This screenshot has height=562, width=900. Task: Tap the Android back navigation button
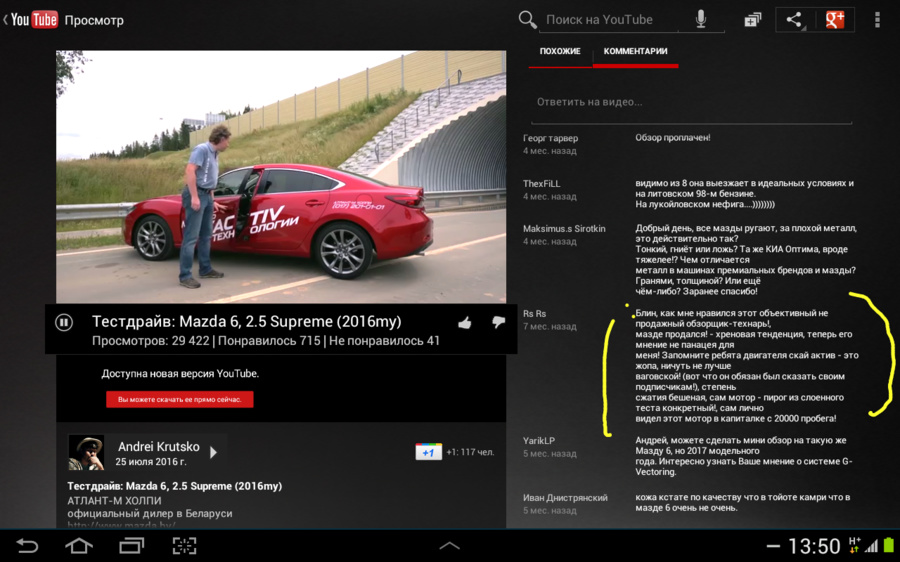(x=27, y=545)
